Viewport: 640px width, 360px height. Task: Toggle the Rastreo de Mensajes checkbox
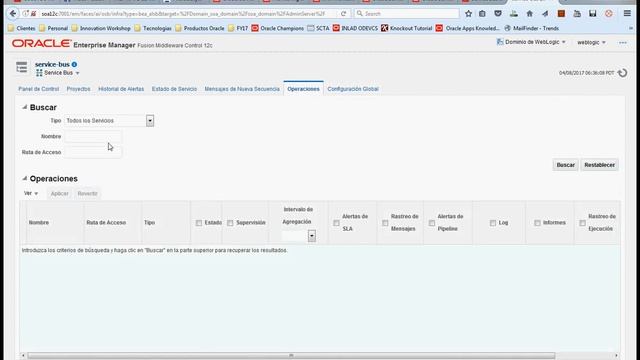385,223
